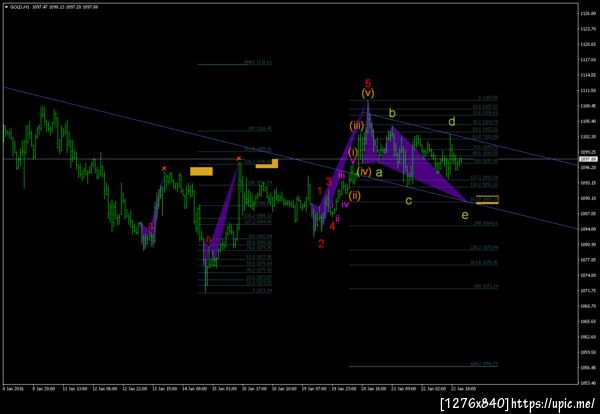Click the GOLD,H1 symbol title text

click(x=20, y=7)
